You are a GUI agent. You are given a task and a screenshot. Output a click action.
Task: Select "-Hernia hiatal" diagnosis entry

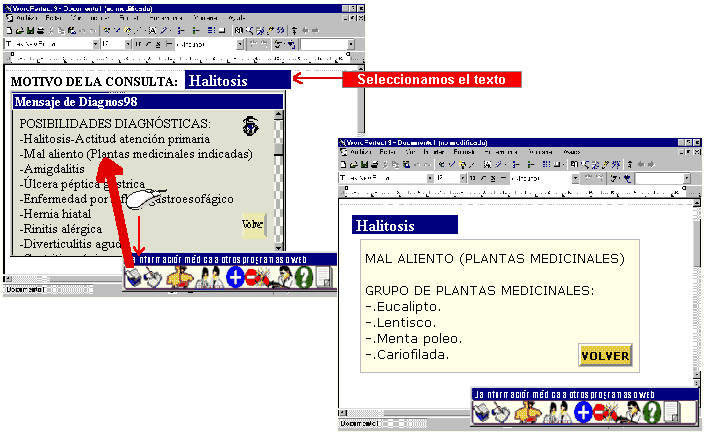[55, 214]
